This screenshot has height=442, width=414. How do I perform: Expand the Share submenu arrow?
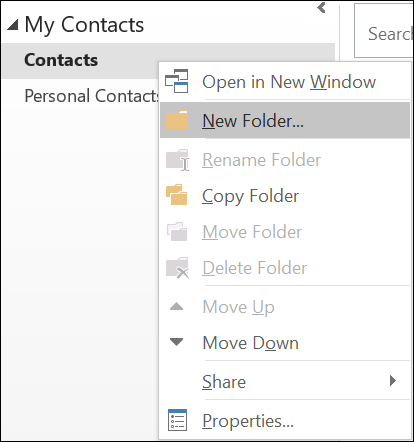(393, 380)
